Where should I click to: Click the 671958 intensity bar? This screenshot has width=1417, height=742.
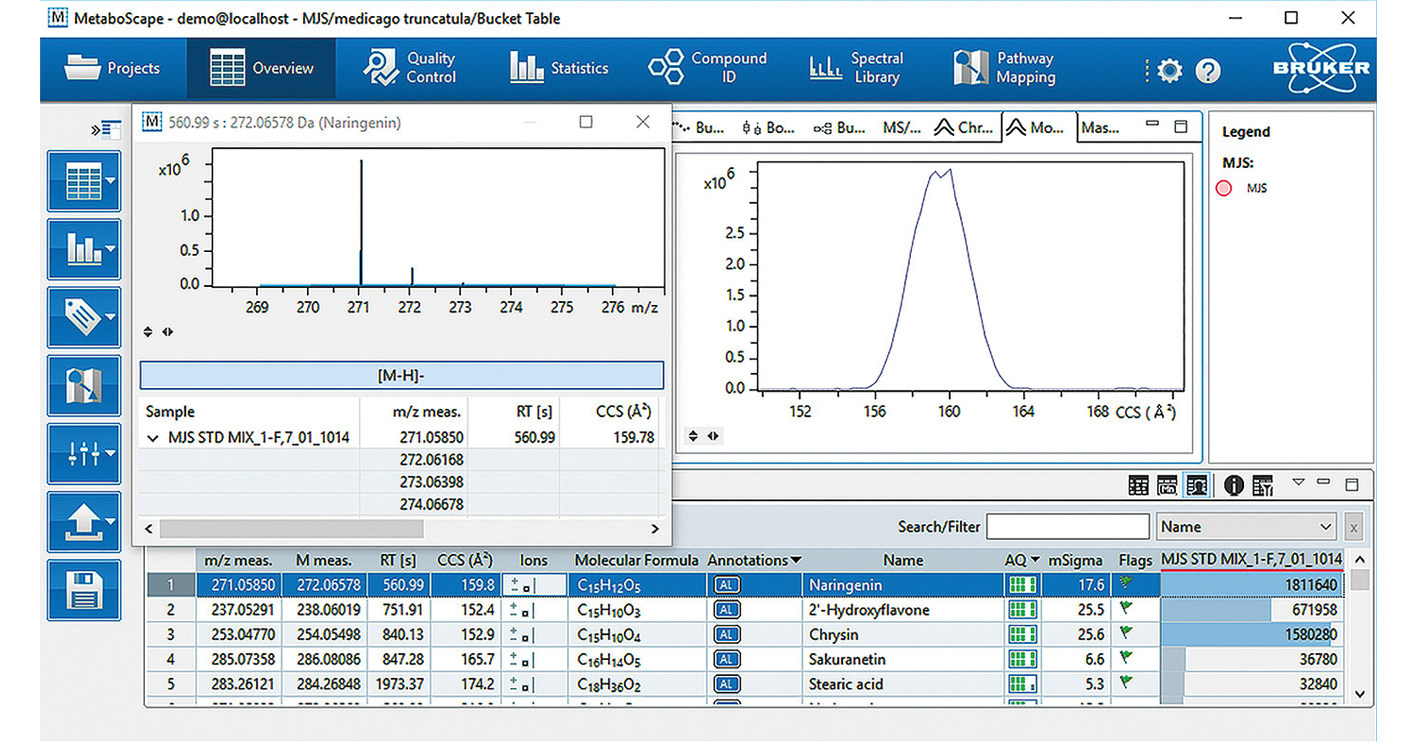click(1251, 610)
